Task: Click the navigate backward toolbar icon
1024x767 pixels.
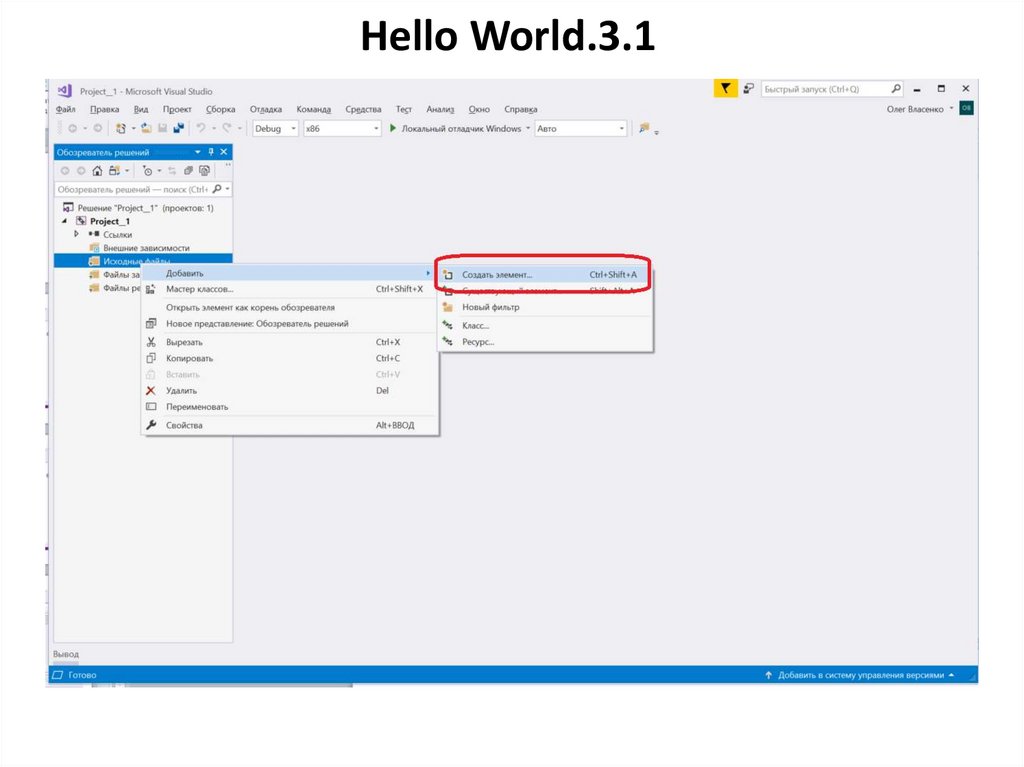Action: point(72,129)
